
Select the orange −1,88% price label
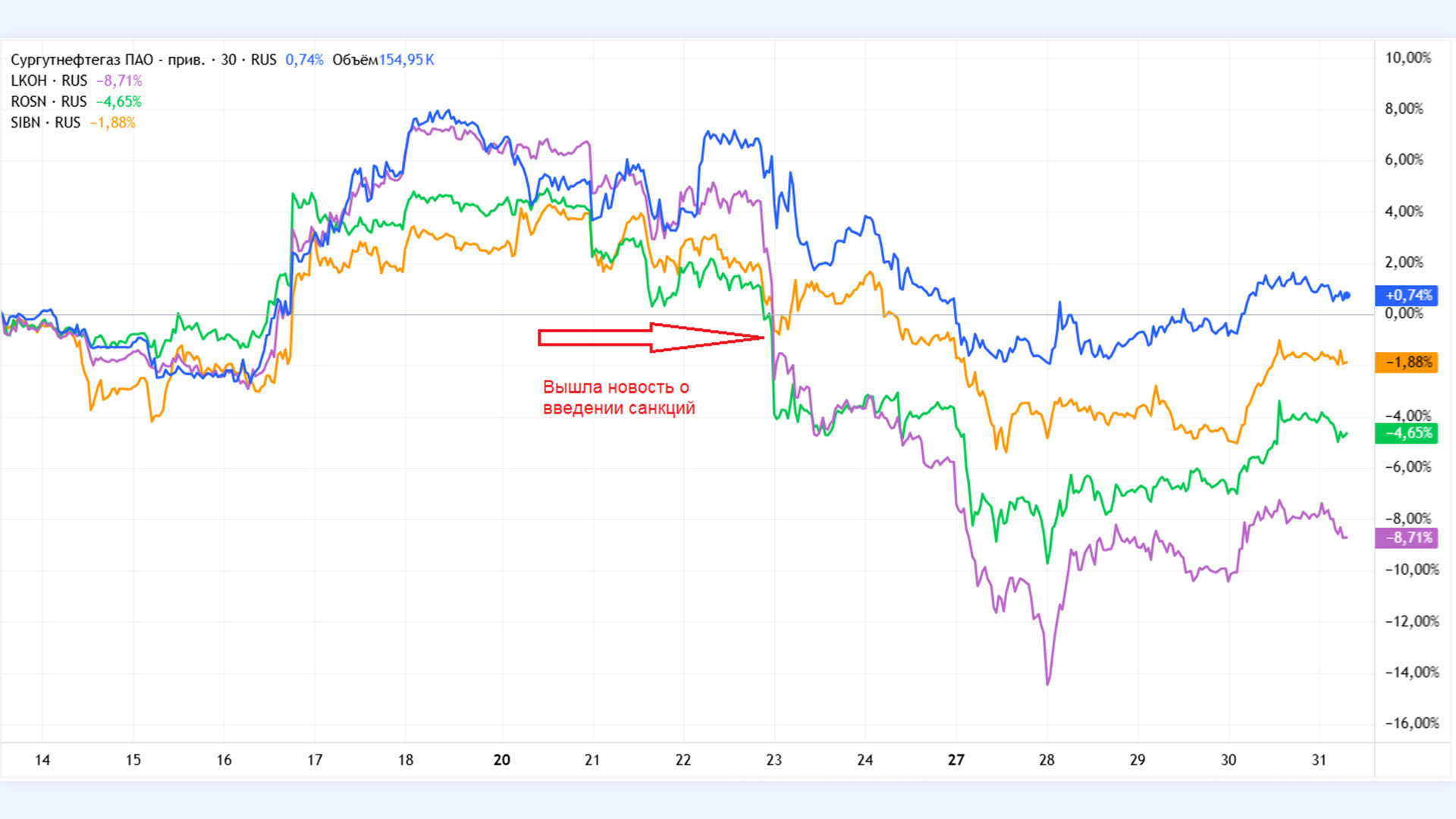(x=1407, y=362)
